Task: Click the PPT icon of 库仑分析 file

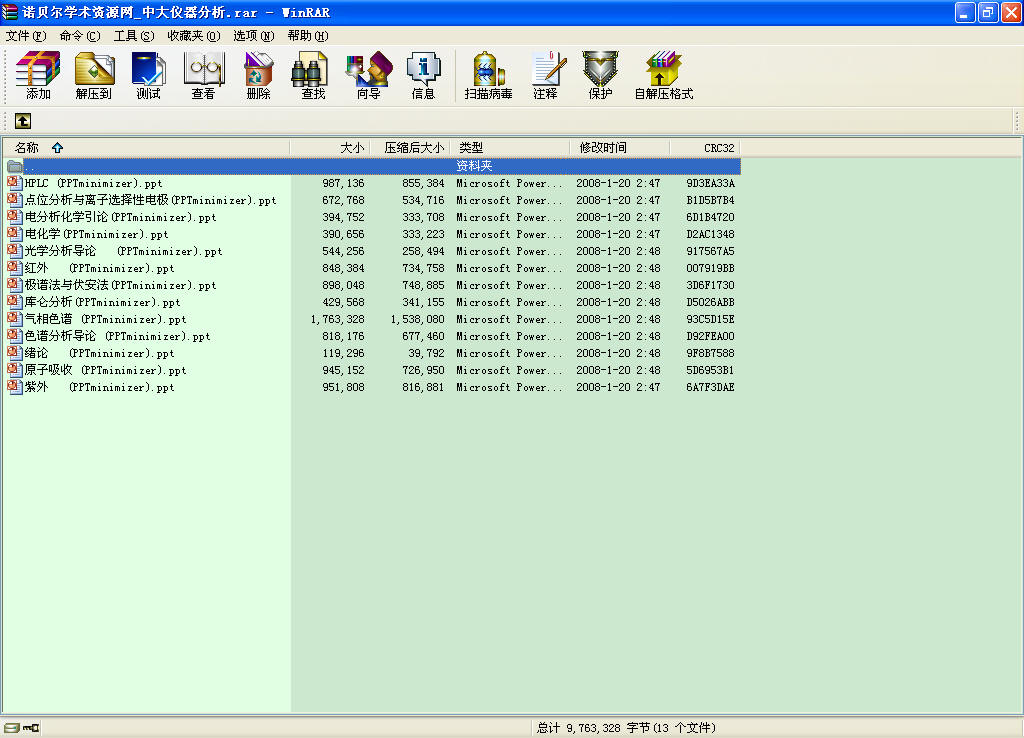Action: pos(14,302)
